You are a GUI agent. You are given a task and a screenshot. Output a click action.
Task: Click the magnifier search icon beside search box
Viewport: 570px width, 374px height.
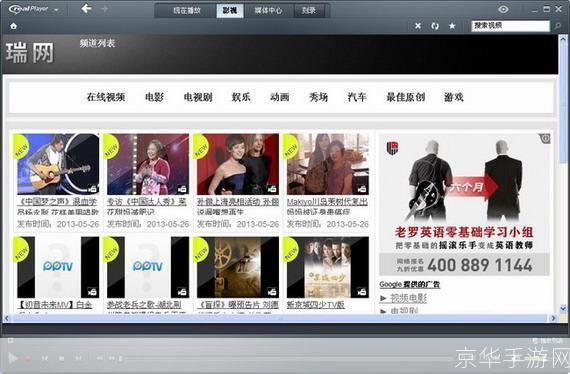(557, 26)
